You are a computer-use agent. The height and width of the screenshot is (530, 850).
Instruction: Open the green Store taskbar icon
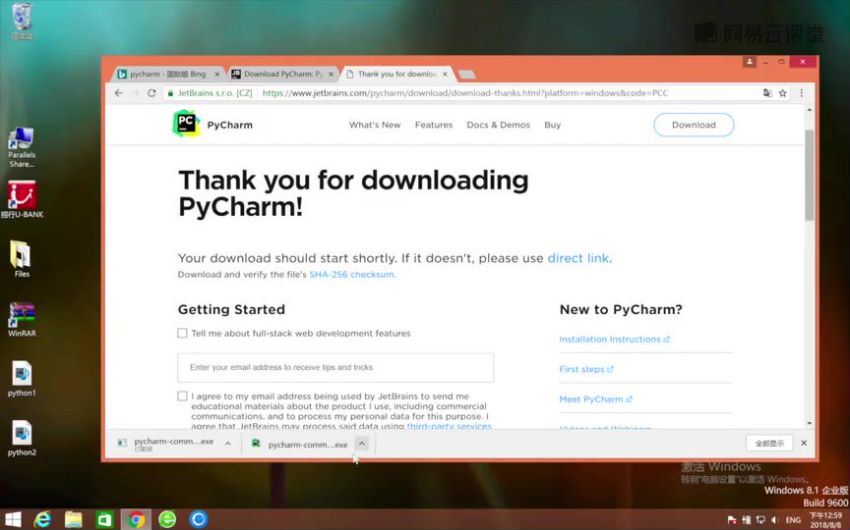coord(104,519)
